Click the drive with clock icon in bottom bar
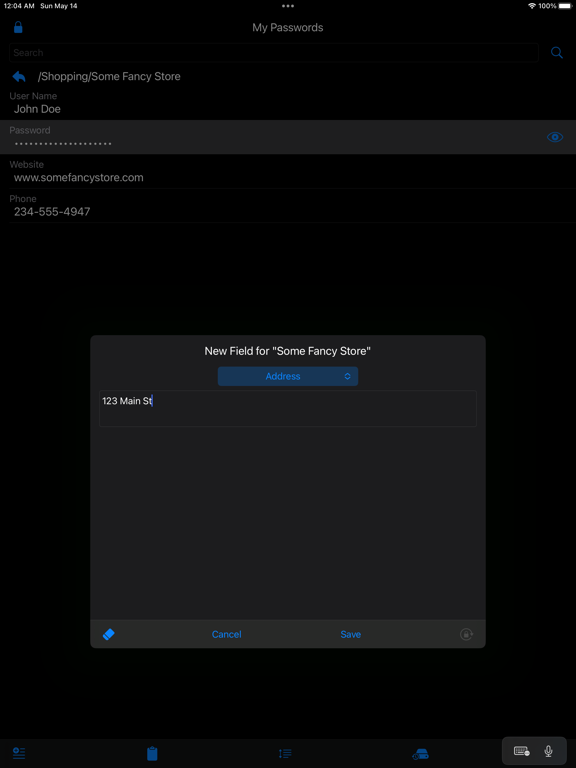 click(420, 754)
